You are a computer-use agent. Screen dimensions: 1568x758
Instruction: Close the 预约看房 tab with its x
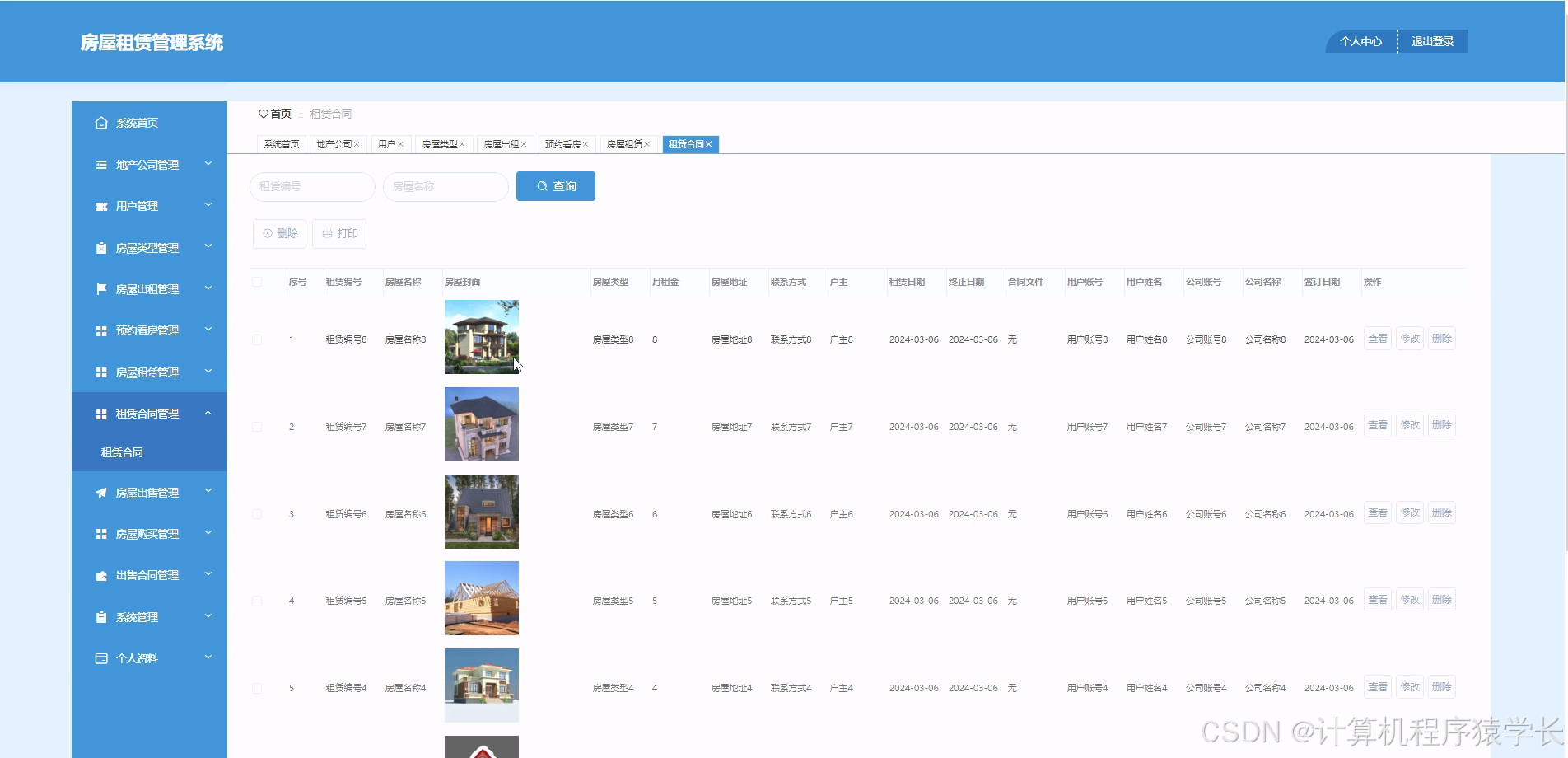coord(586,144)
